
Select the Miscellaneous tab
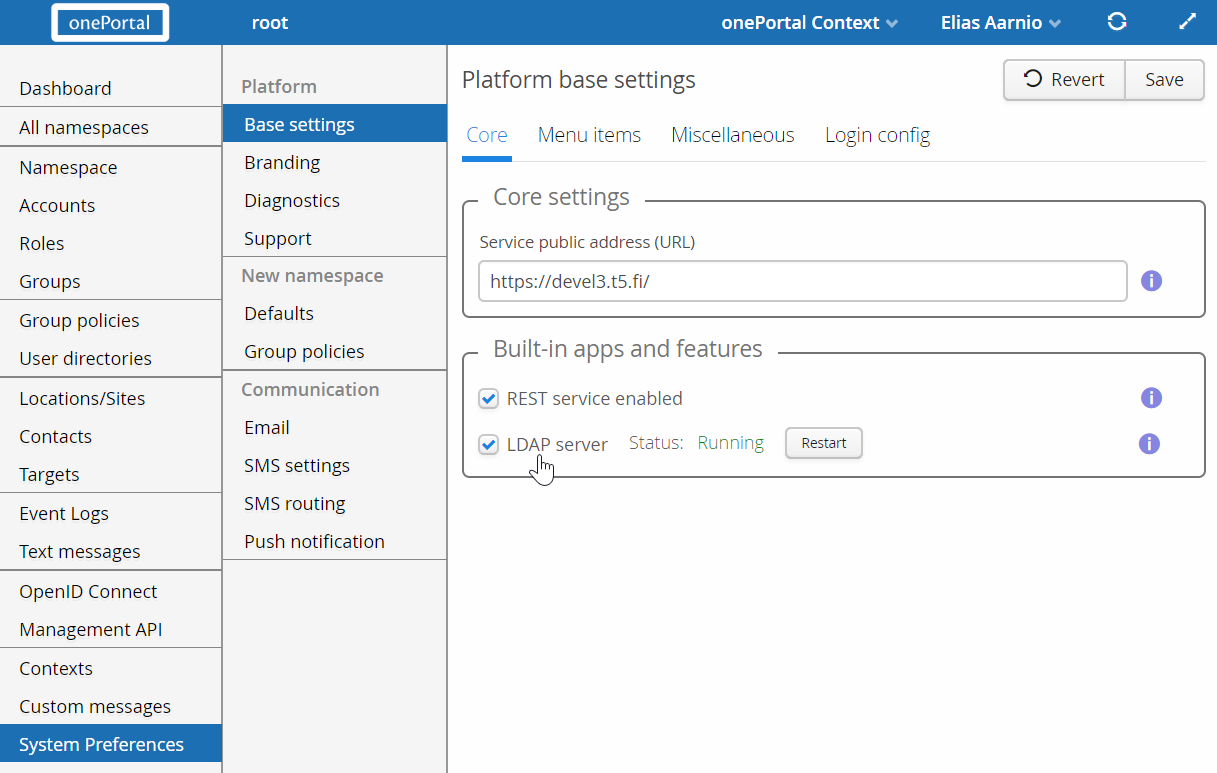point(732,135)
